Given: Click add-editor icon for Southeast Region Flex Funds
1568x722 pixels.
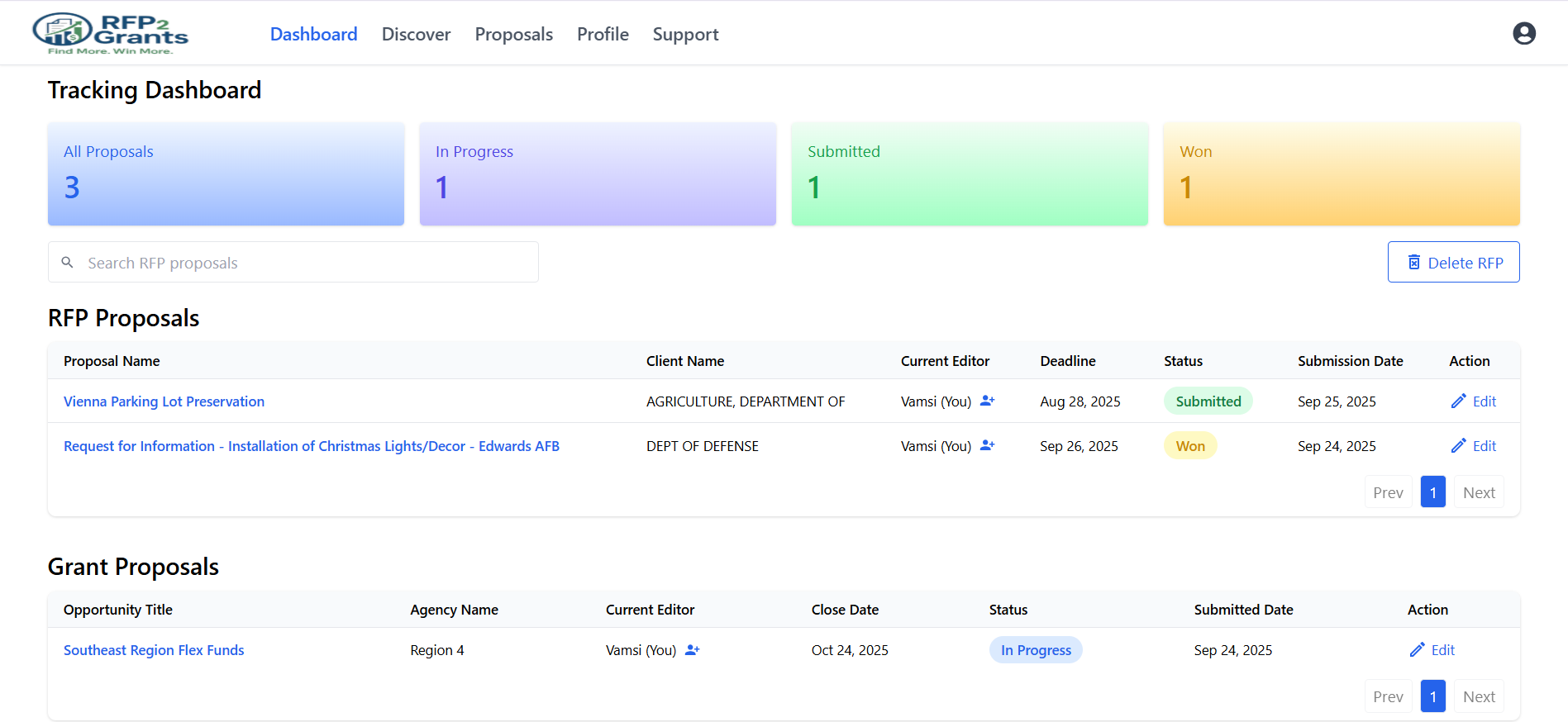Looking at the screenshot, I should pyautogui.click(x=692, y=650).
